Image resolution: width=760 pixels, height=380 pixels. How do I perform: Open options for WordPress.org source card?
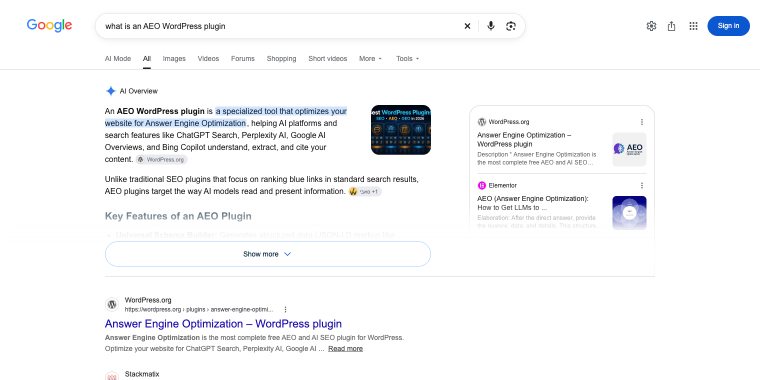tap(642, 122)
